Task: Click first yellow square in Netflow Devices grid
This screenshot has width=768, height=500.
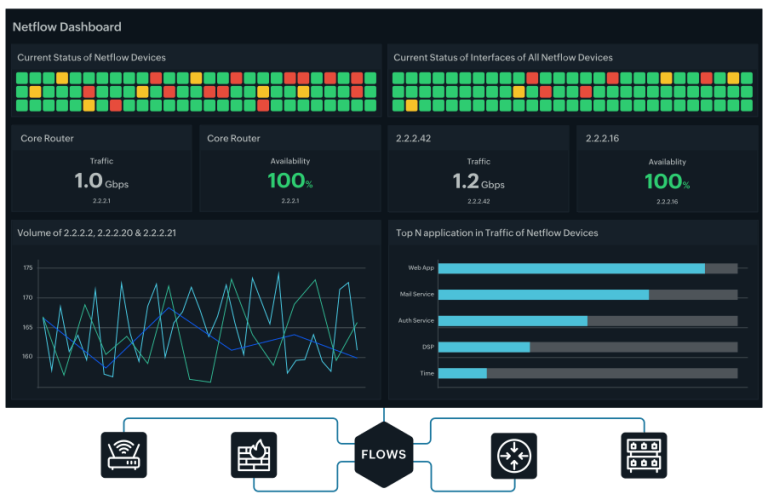Action: coord(62,78)
